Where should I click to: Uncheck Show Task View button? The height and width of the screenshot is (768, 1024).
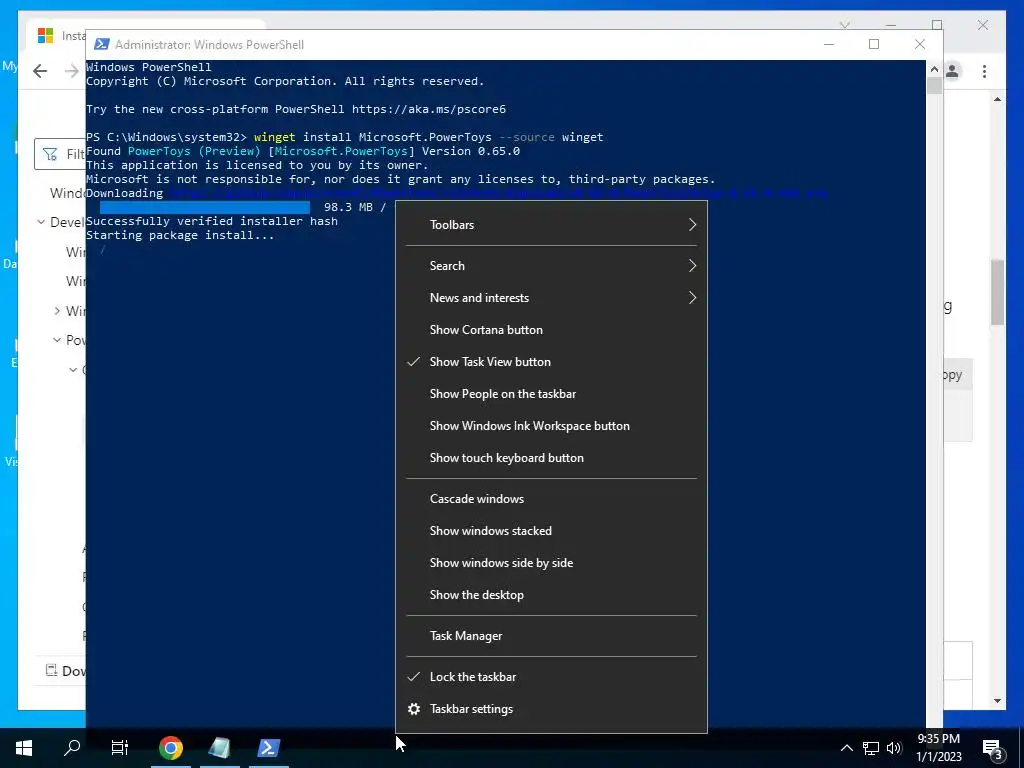point(551,362)
